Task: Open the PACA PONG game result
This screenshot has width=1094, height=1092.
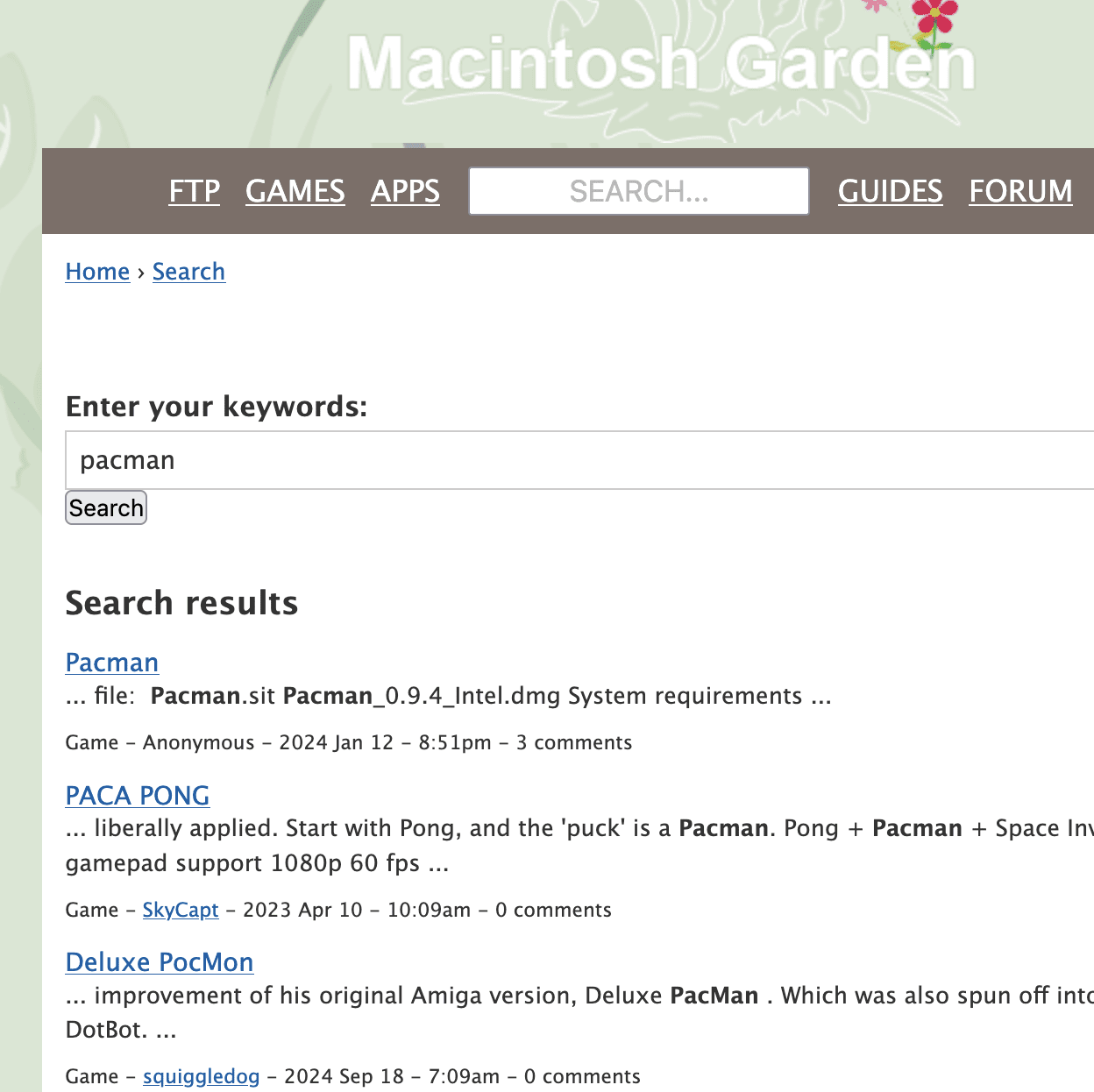Action: [x=138, y=796]
